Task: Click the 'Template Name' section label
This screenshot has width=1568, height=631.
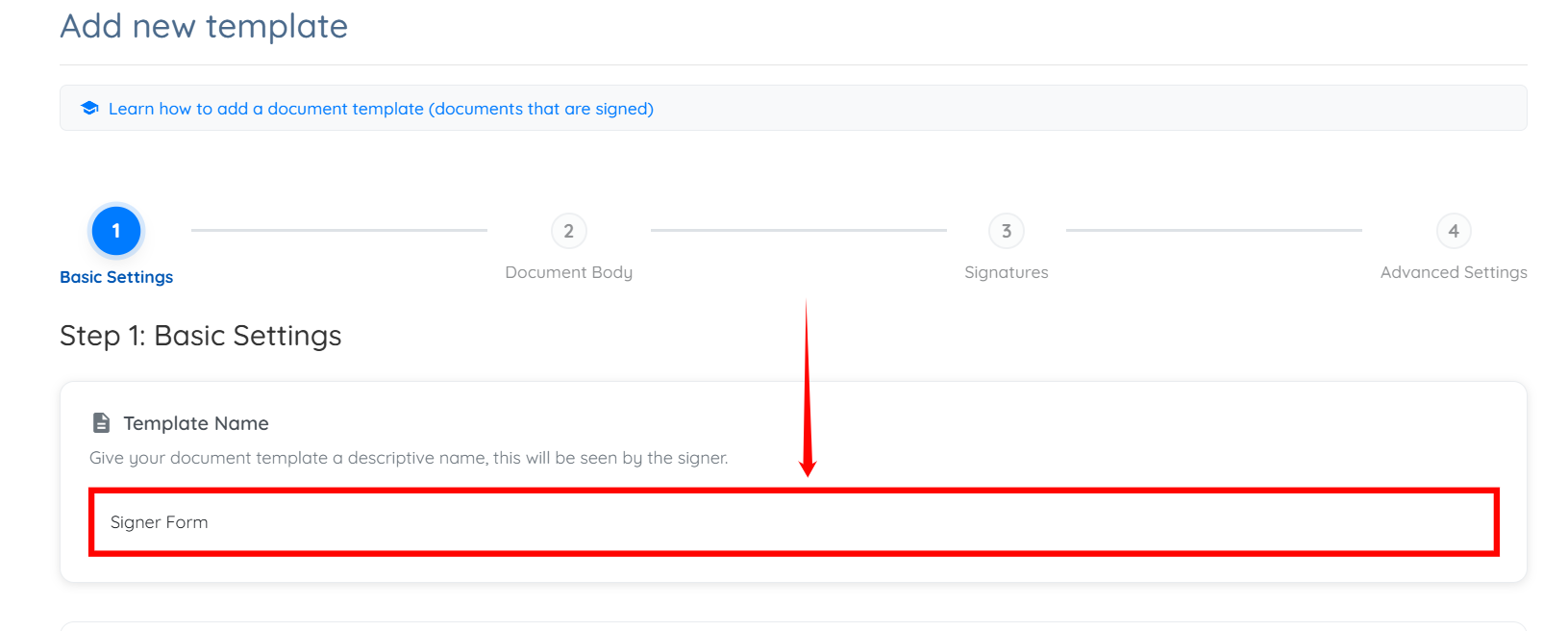Action: pyautogui.click(x=196, y=423)
